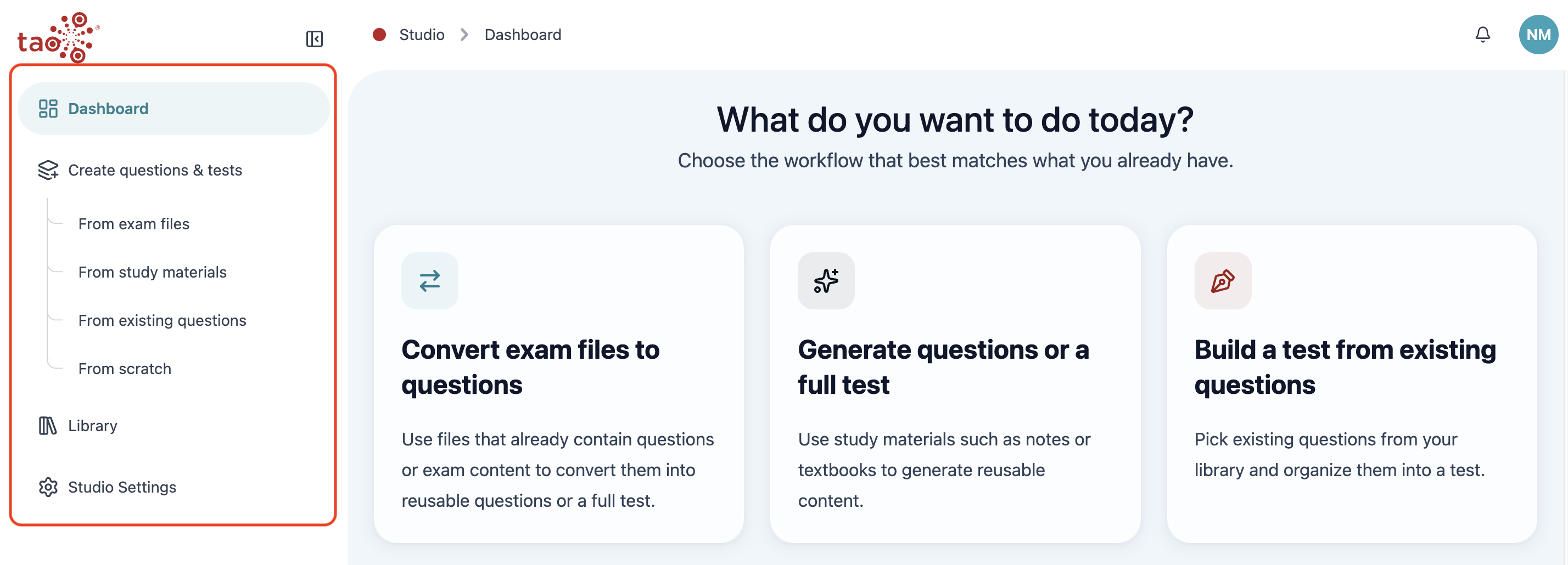Viewport: 1568px width, 565px height.
Task: Open From existing questions
Action: 162,320
